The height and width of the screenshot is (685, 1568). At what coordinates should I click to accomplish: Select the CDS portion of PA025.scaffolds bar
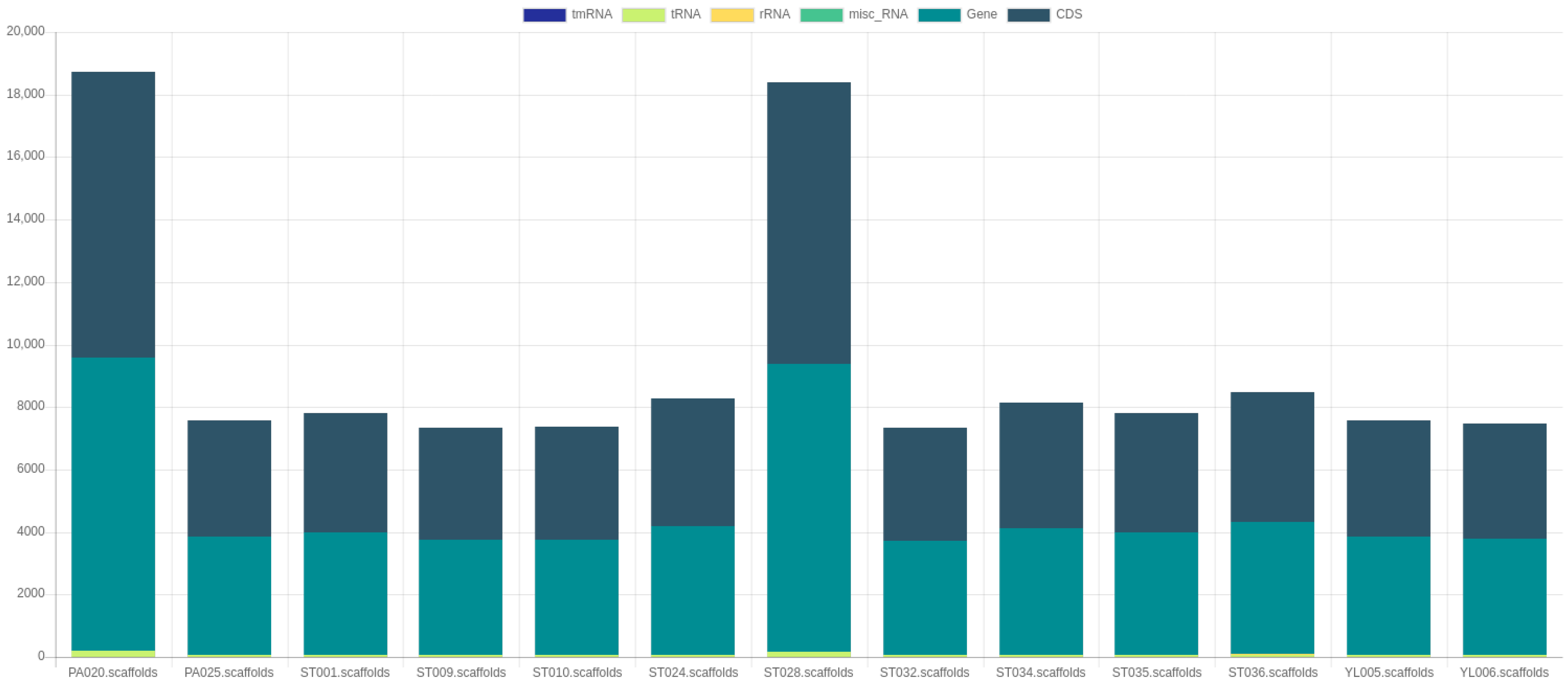click(x=229, y=478)
